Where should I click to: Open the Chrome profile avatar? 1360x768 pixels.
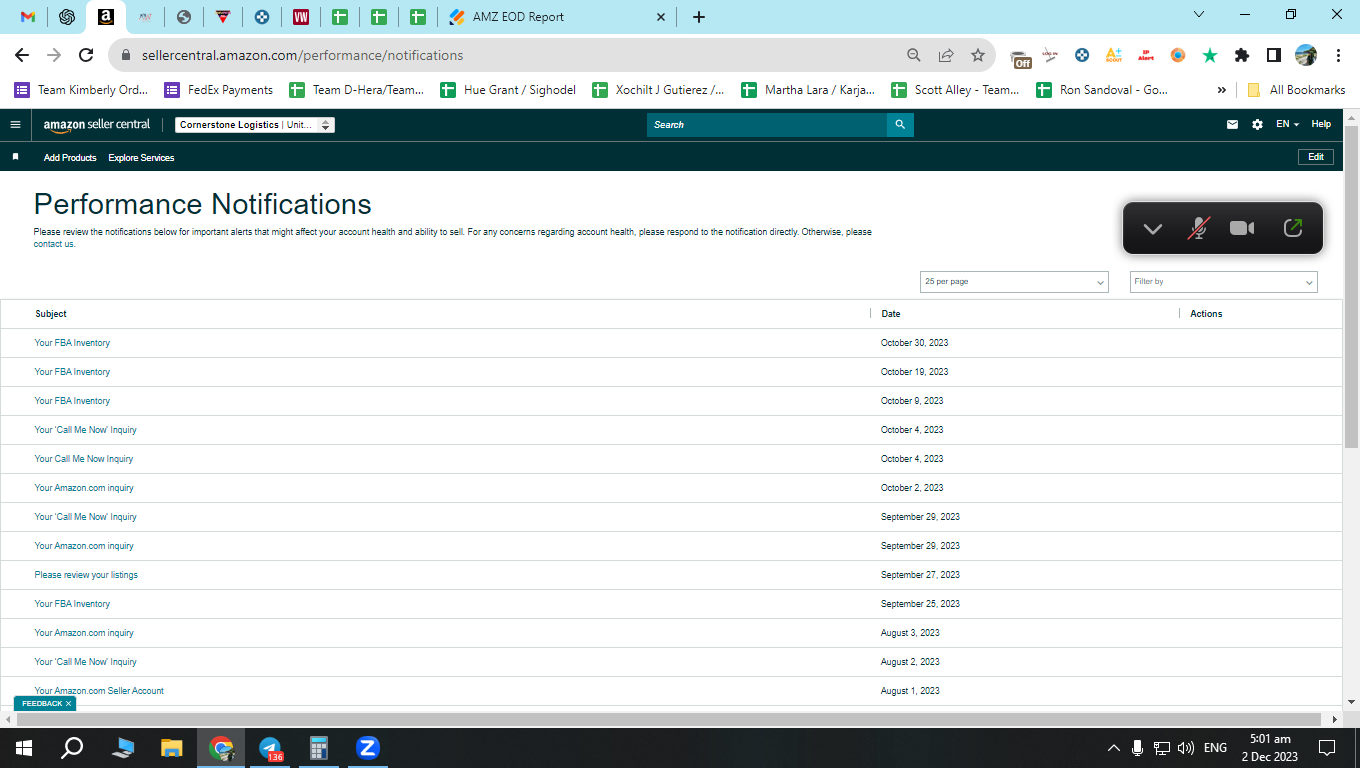tap(1306, 55)
